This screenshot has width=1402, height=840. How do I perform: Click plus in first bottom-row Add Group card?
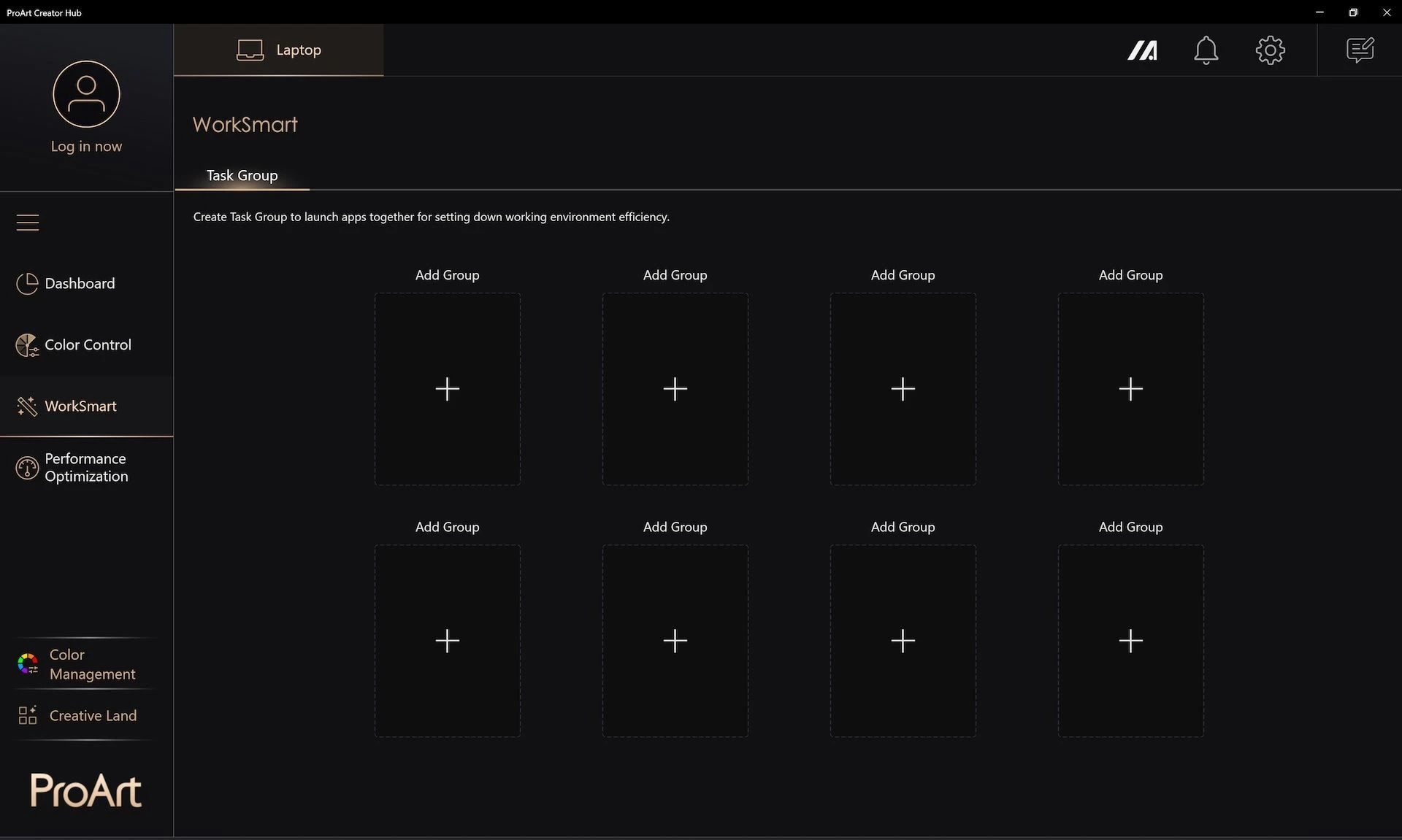tap(448, 641)
